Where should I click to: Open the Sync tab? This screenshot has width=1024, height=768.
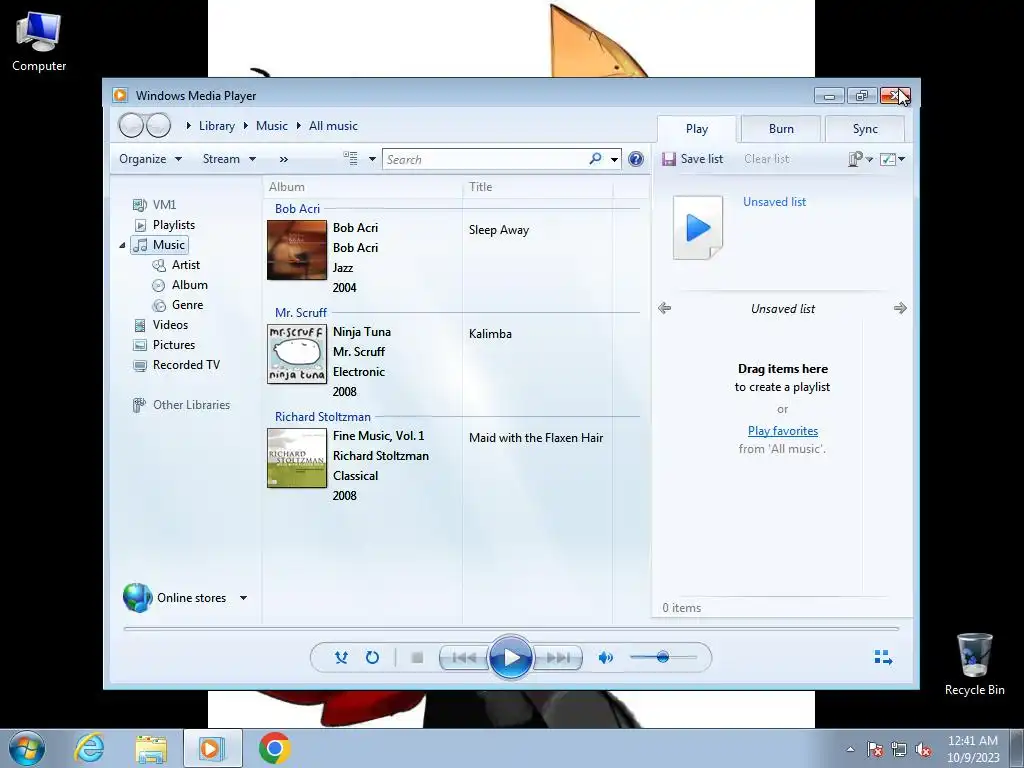click(865, 129)
